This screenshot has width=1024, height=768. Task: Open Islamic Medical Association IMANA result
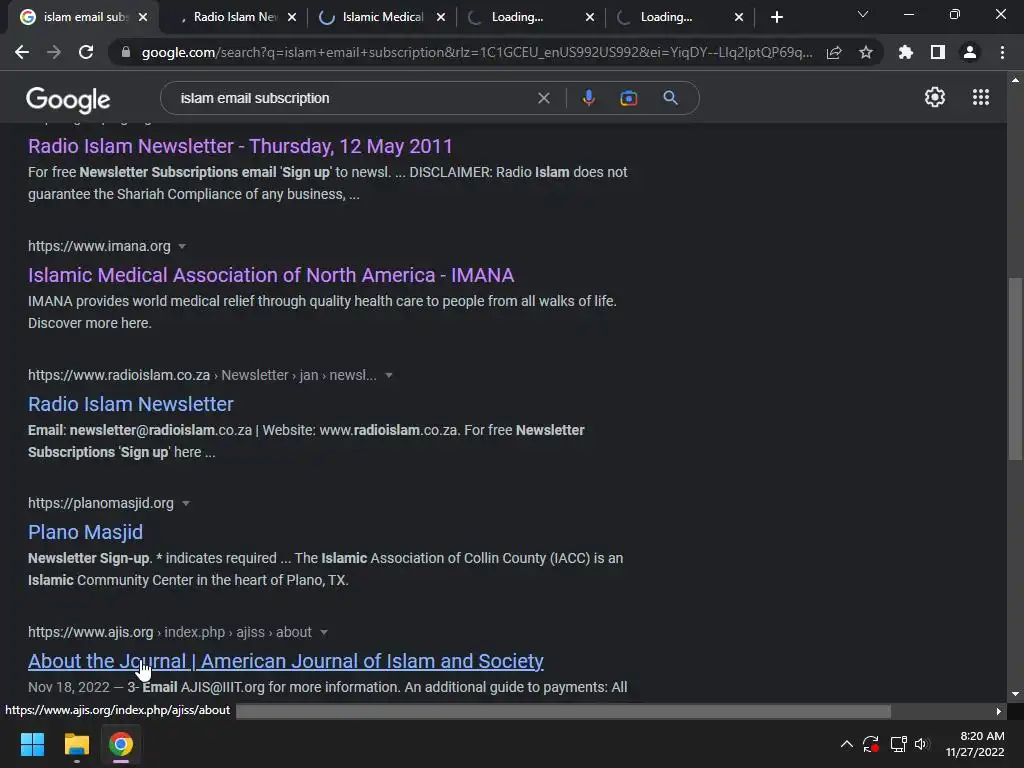[x=271, y=275]
